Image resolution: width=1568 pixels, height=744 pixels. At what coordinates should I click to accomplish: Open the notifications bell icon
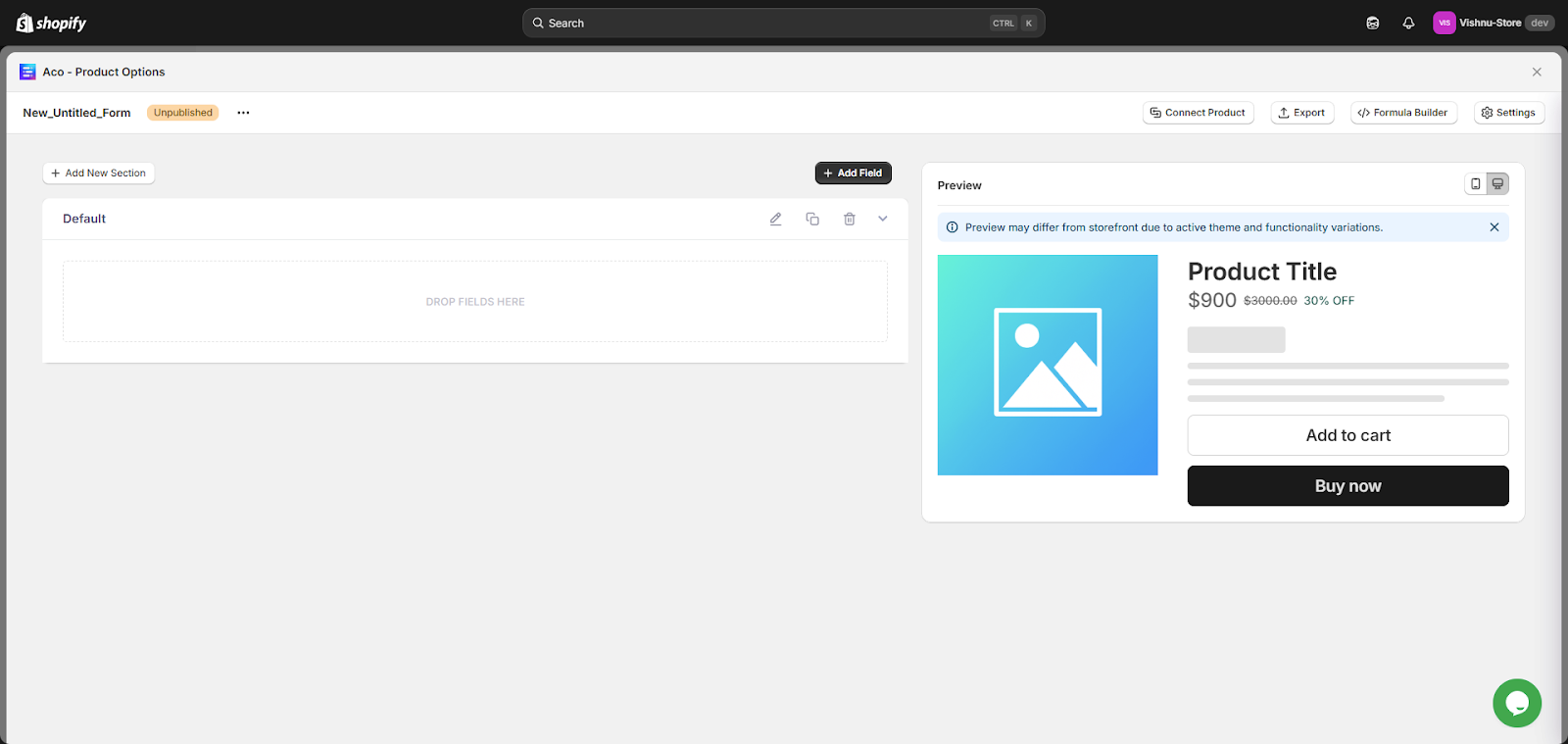coord(1408,23)
